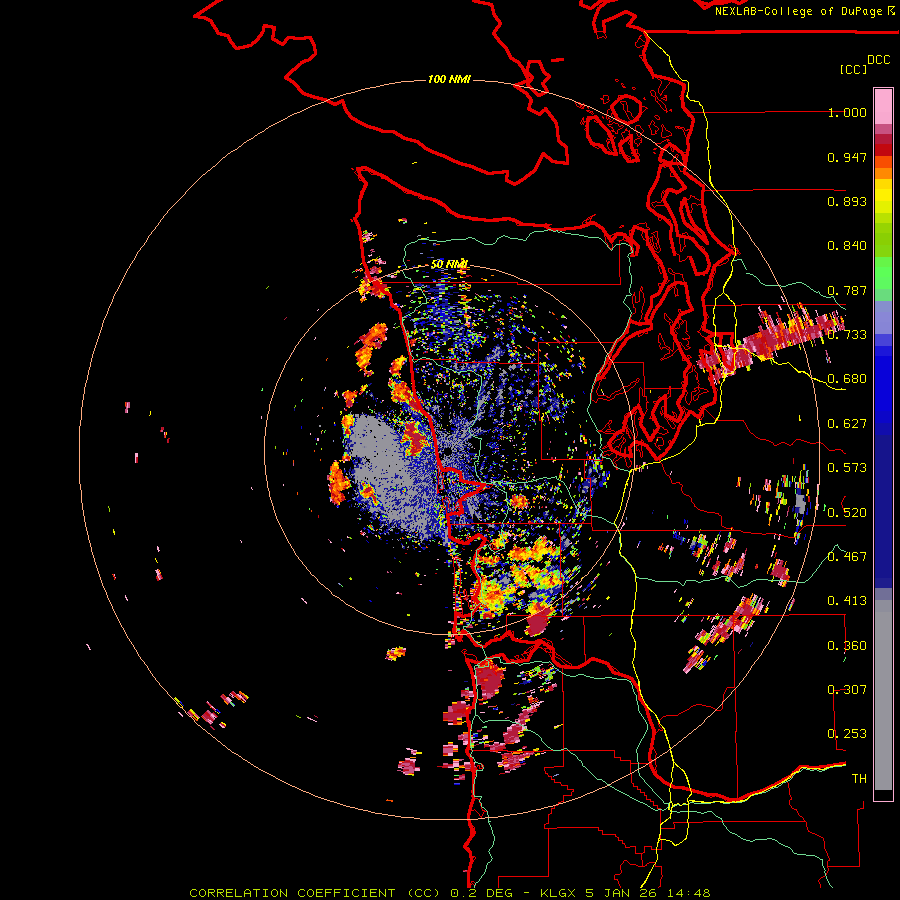
Task: Click the yellow segment of the color bar
Action: 883,196
